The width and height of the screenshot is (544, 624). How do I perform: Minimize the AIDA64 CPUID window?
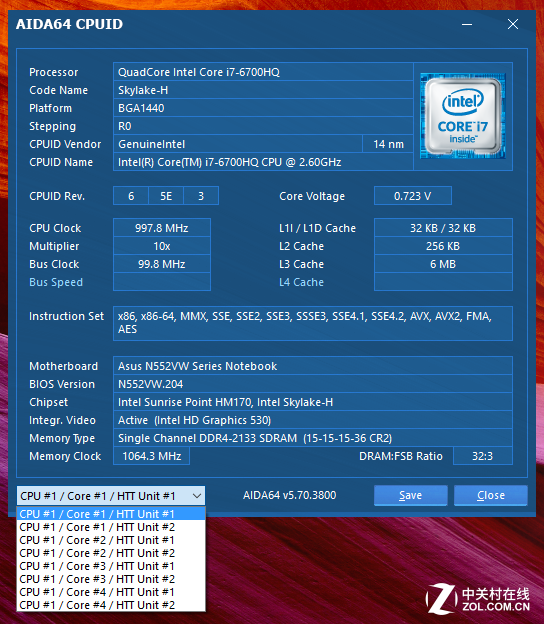pyautogui.click(x=467, y=24)
